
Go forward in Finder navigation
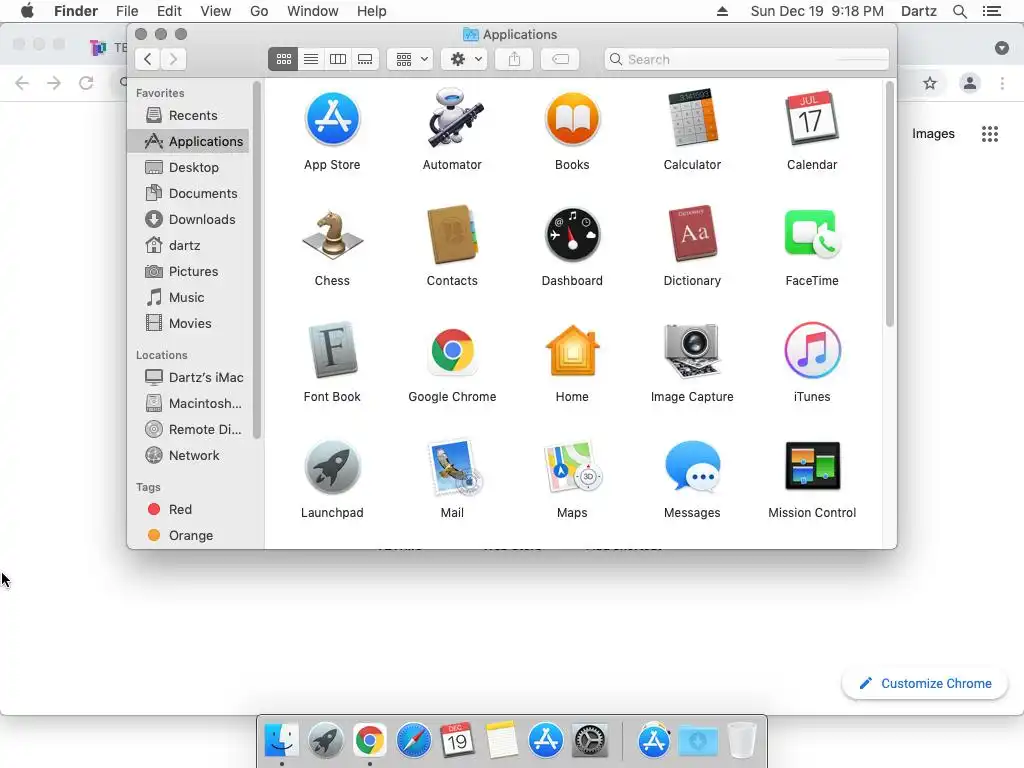(174, 59)
